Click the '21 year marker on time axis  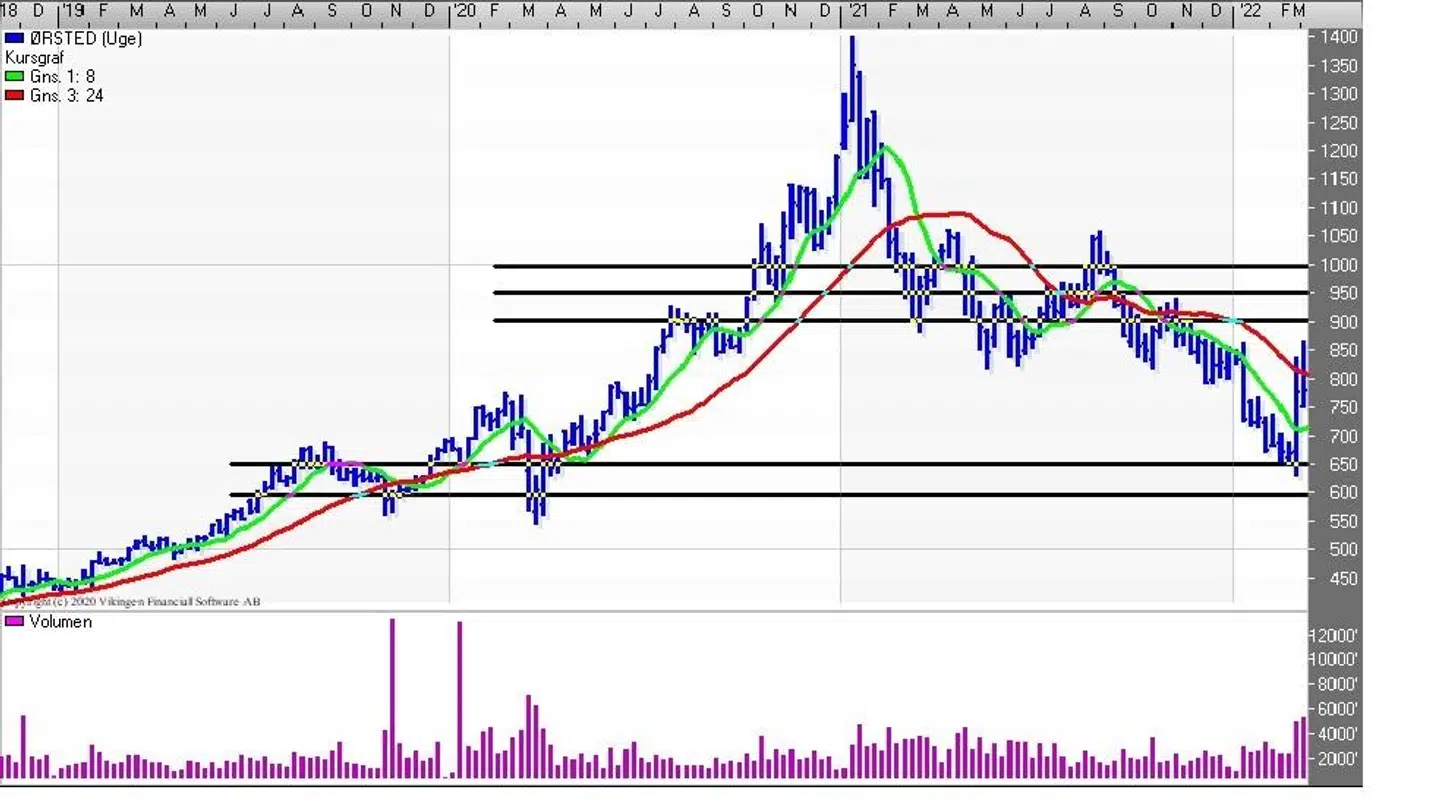tap(855, 11)
